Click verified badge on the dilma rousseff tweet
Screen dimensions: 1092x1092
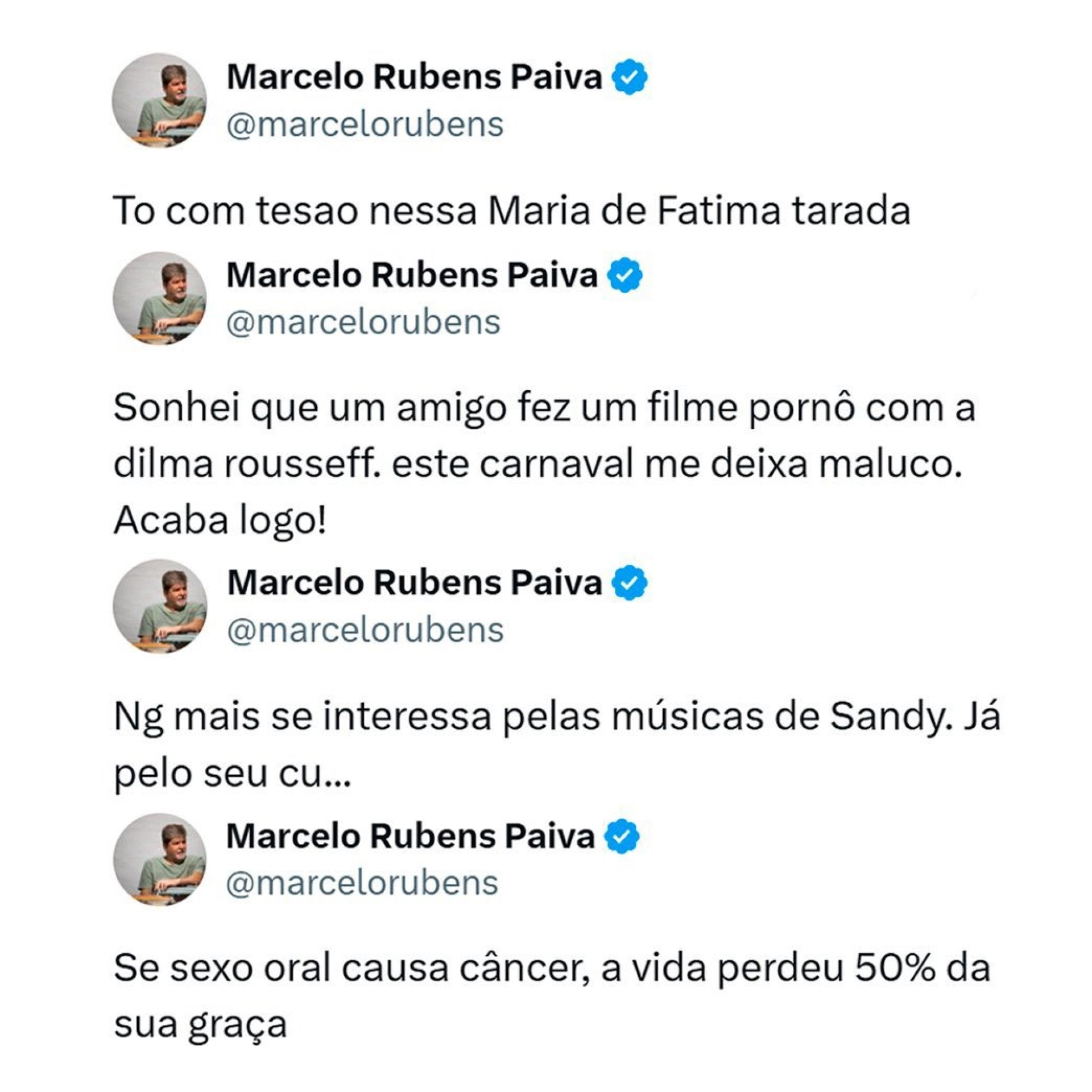pyautogui.click(x=624, y=275)
